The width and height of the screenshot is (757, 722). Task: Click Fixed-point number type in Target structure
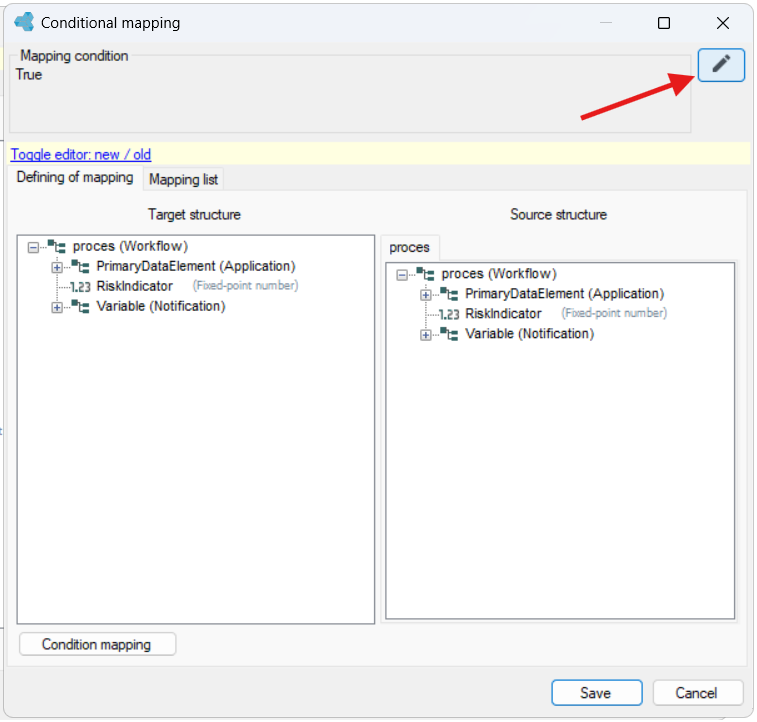click(x=246, y=286)
